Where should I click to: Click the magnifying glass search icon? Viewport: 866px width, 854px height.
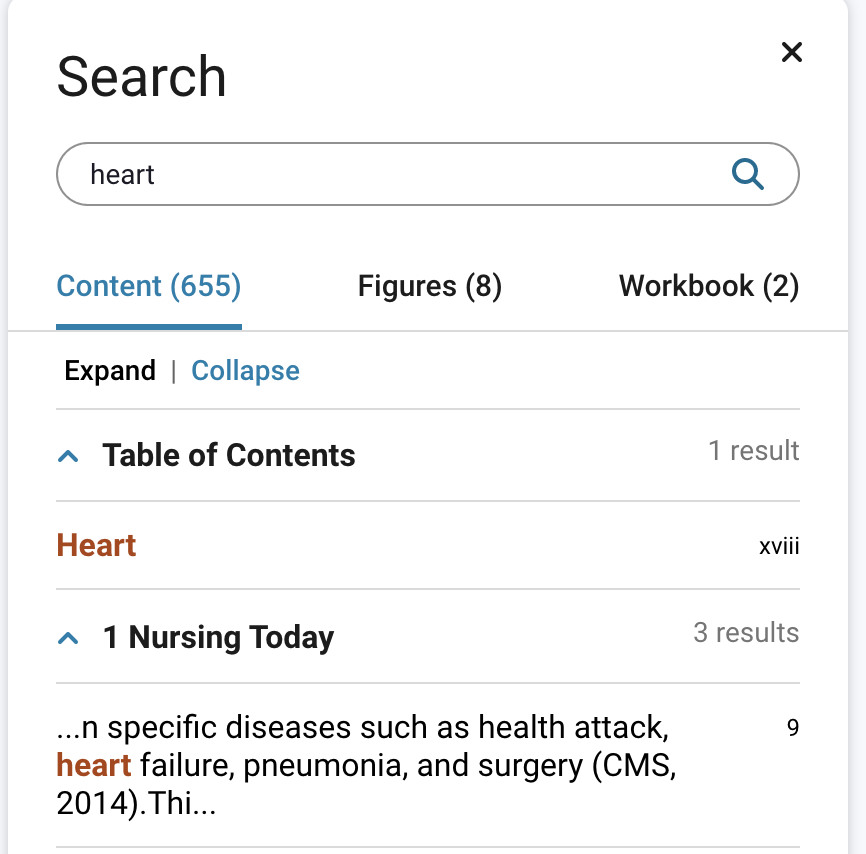(x=746, y=173)
